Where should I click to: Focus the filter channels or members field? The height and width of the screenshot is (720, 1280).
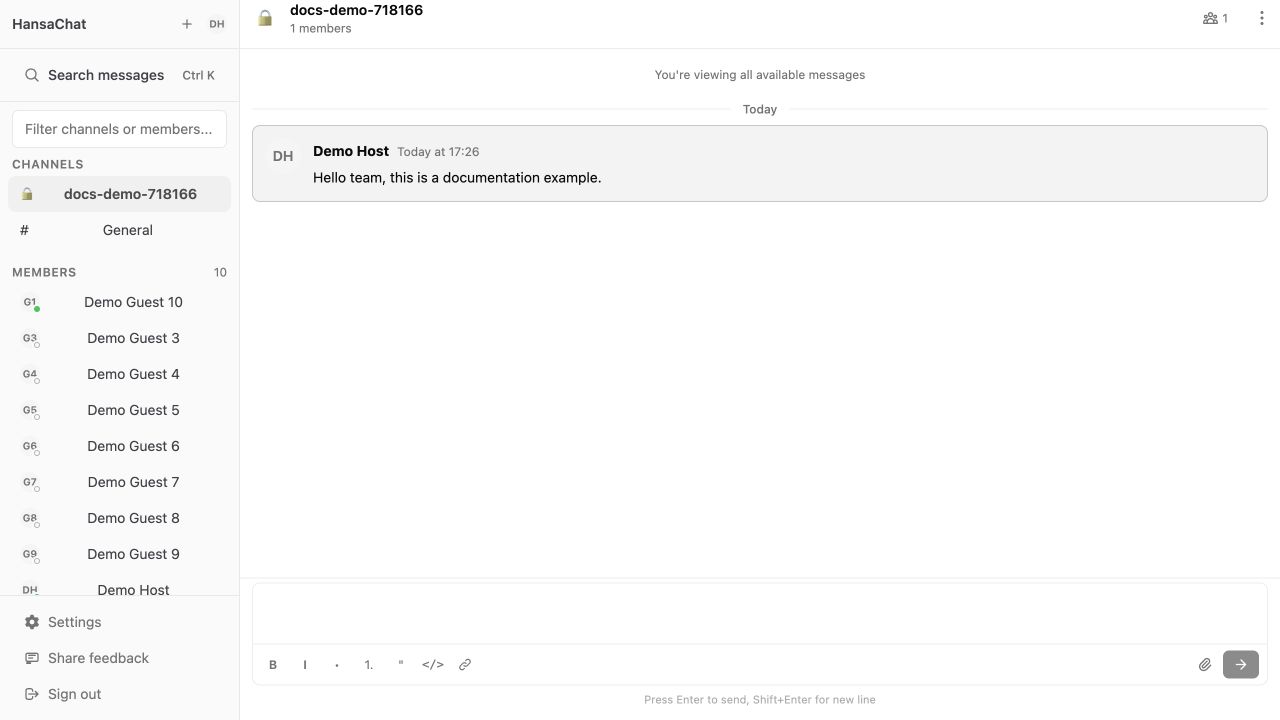click(x=119, y=129)
